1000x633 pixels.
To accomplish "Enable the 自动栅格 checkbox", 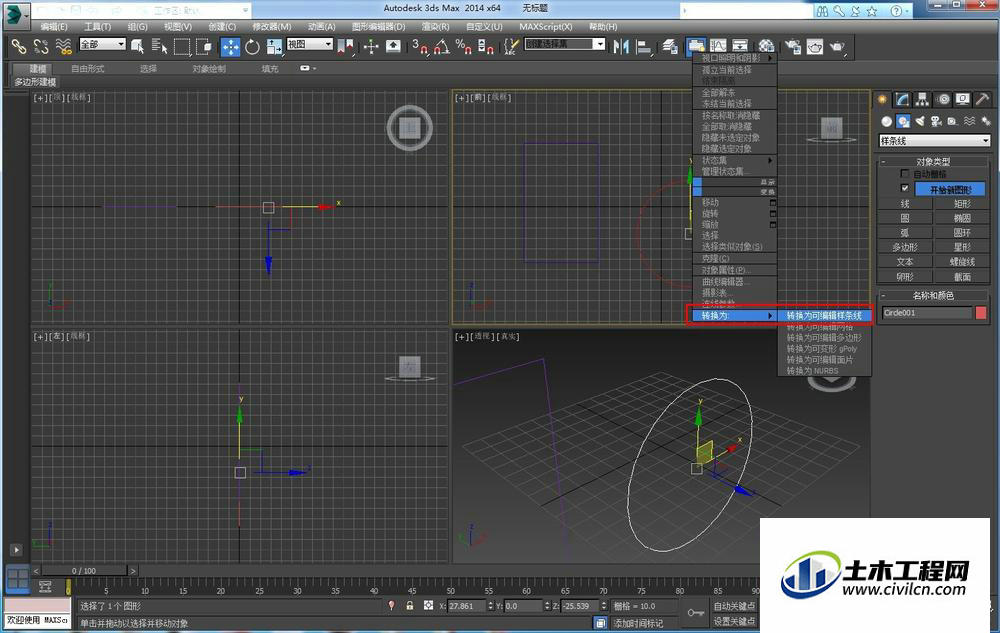I will [904, 173].
